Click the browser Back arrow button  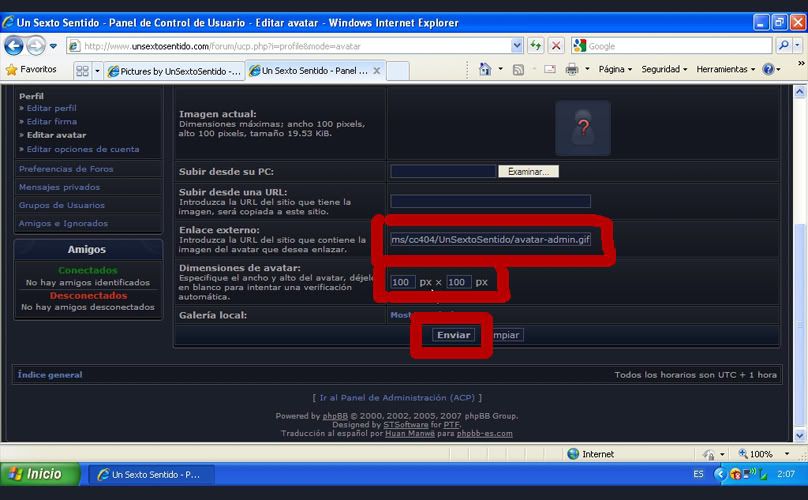point(14,46)
